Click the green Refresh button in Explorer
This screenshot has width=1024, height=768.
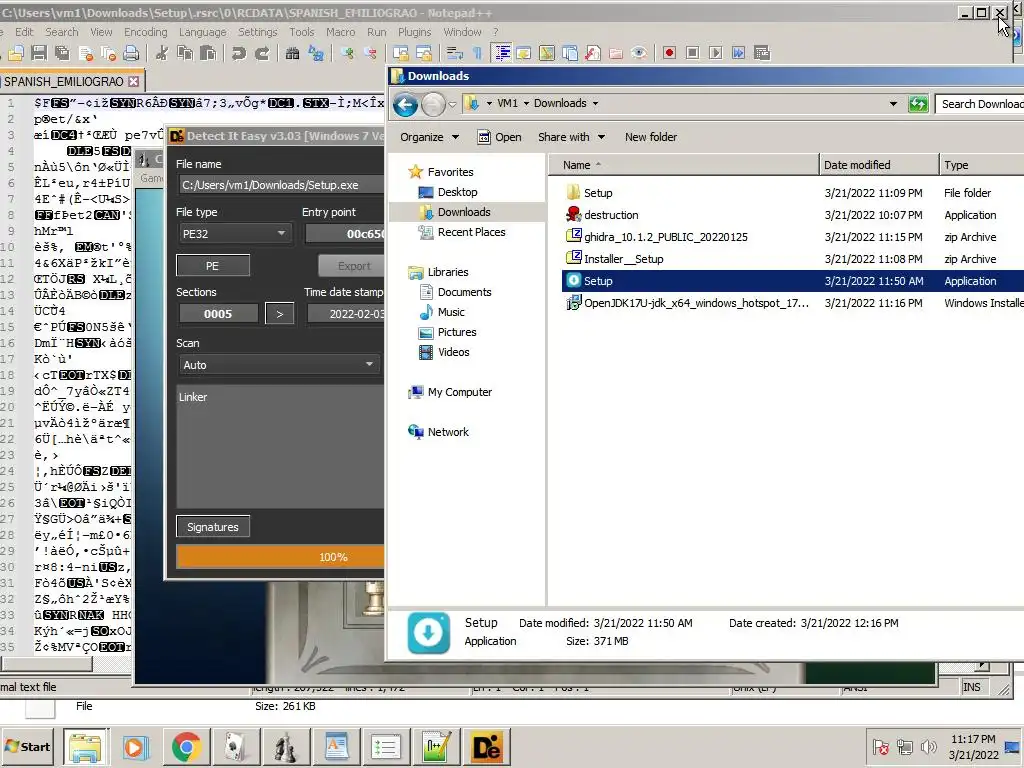(x=918, y=104)
